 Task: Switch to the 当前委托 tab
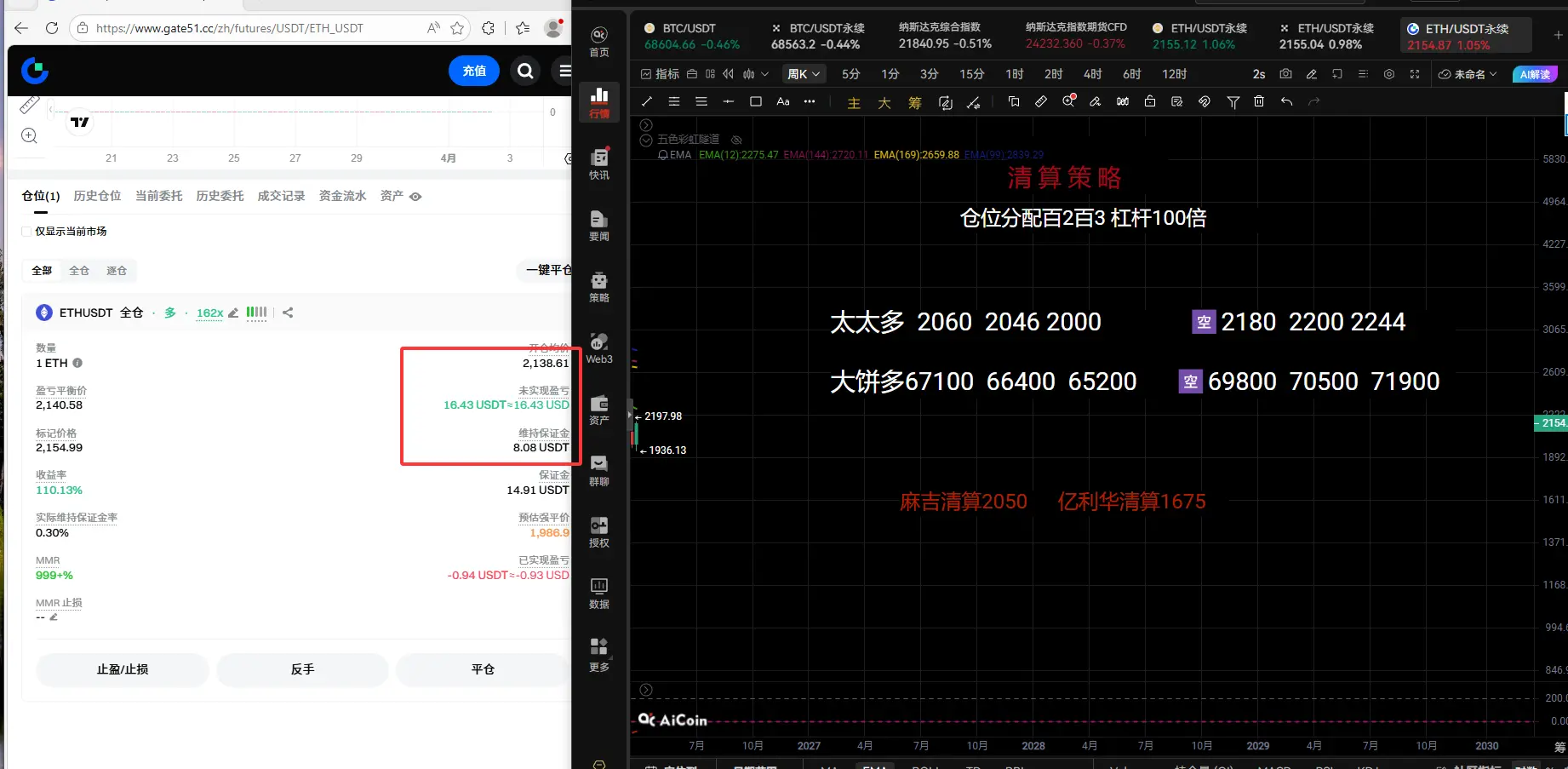coord(158,196)
